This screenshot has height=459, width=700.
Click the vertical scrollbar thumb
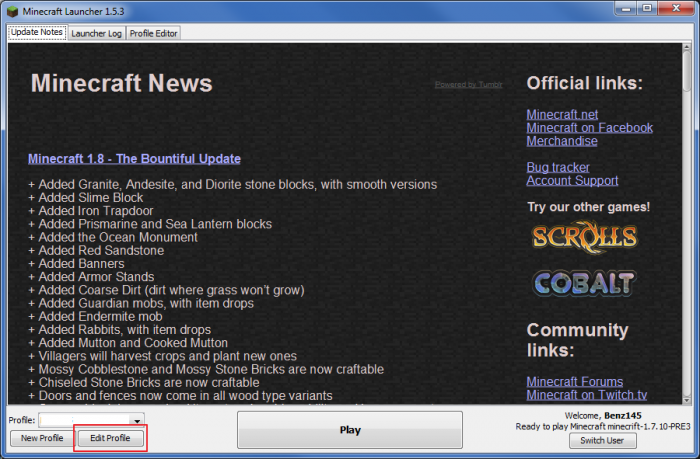coord(687,72)
